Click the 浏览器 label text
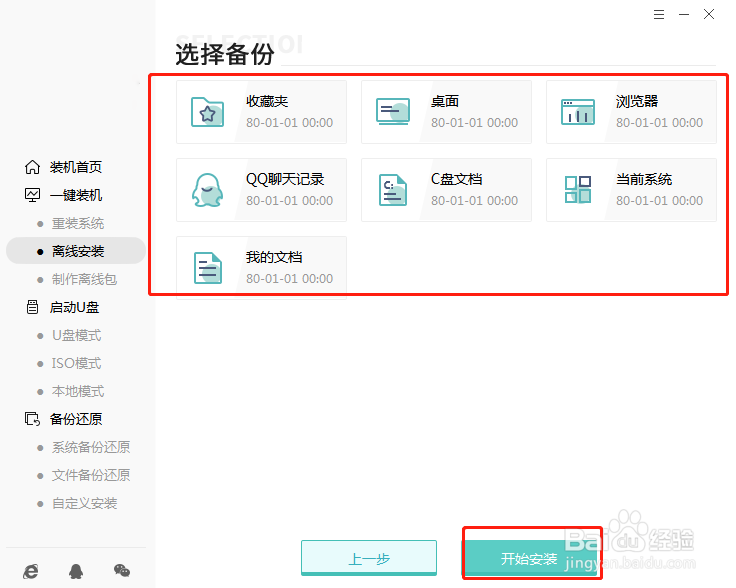This screenshot has width=736, height=588. pos(637,101)
